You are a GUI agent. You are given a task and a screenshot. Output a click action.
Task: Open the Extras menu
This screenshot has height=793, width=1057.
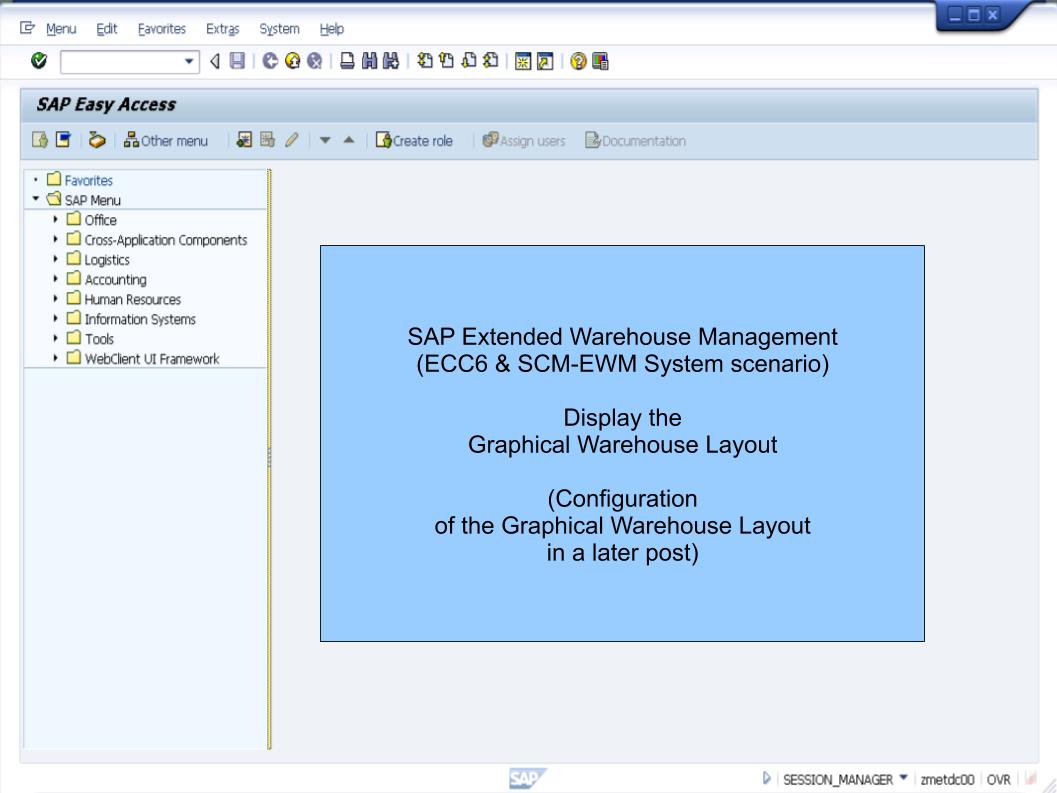[222, 28]
